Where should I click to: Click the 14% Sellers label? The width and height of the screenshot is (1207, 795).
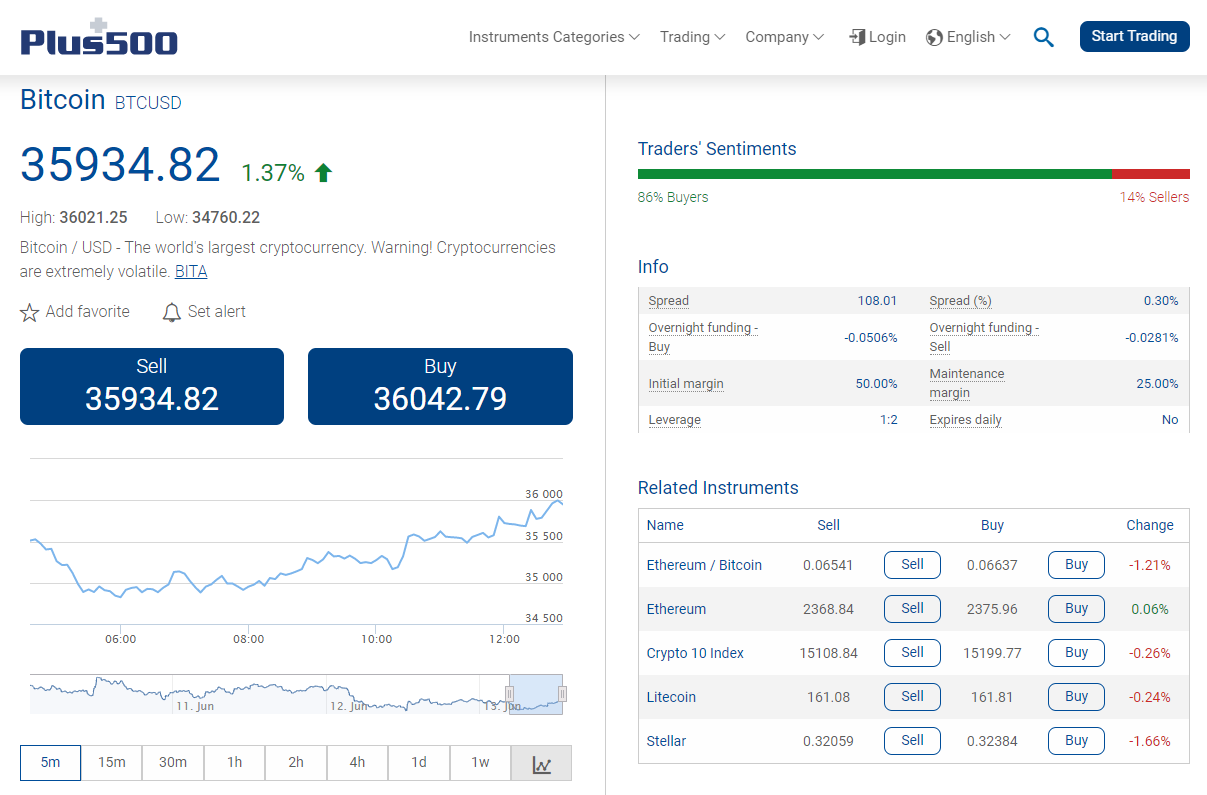[1155, 197]
